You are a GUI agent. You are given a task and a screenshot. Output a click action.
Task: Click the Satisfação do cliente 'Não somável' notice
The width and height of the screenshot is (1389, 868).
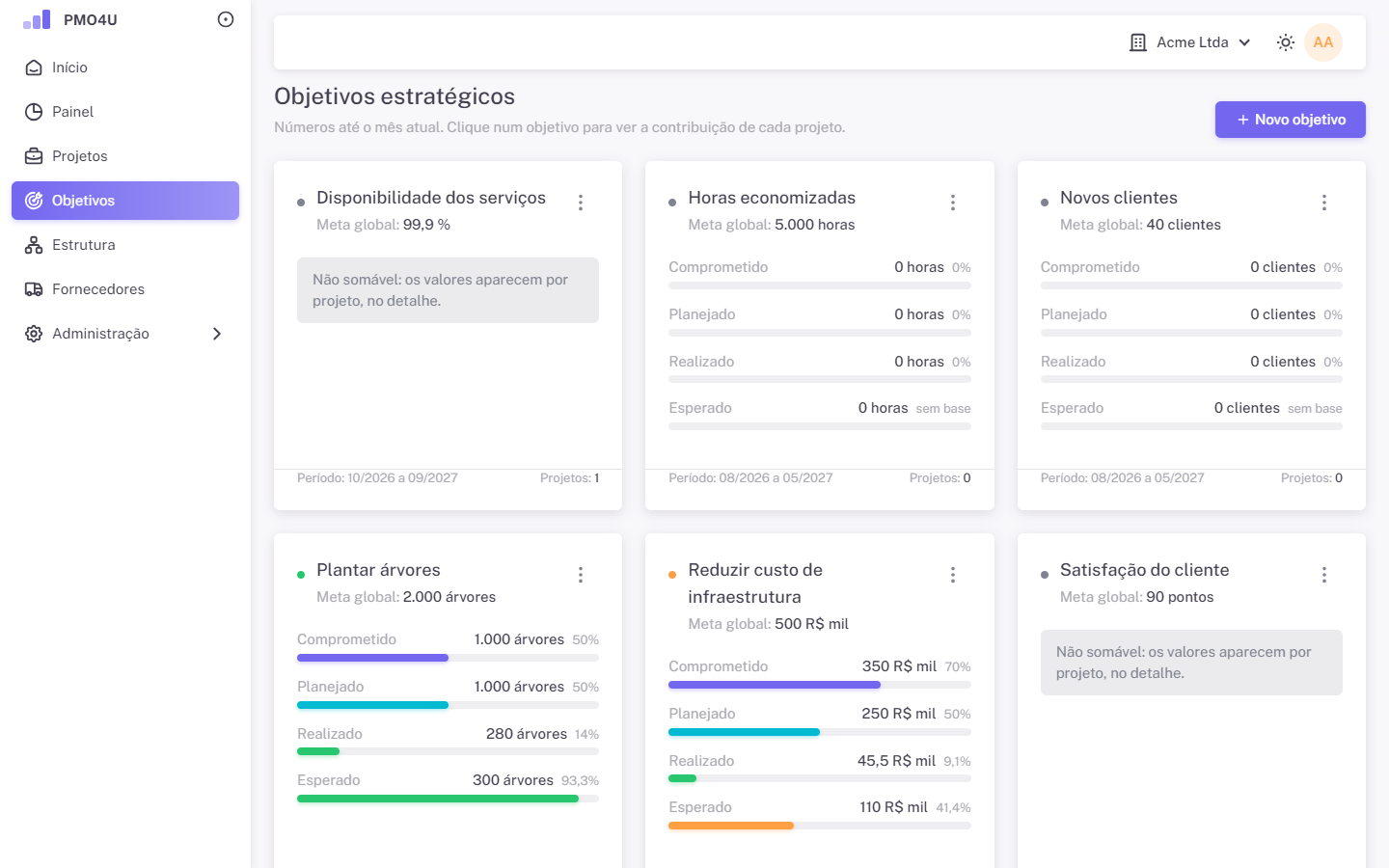tap(1191, 663)
